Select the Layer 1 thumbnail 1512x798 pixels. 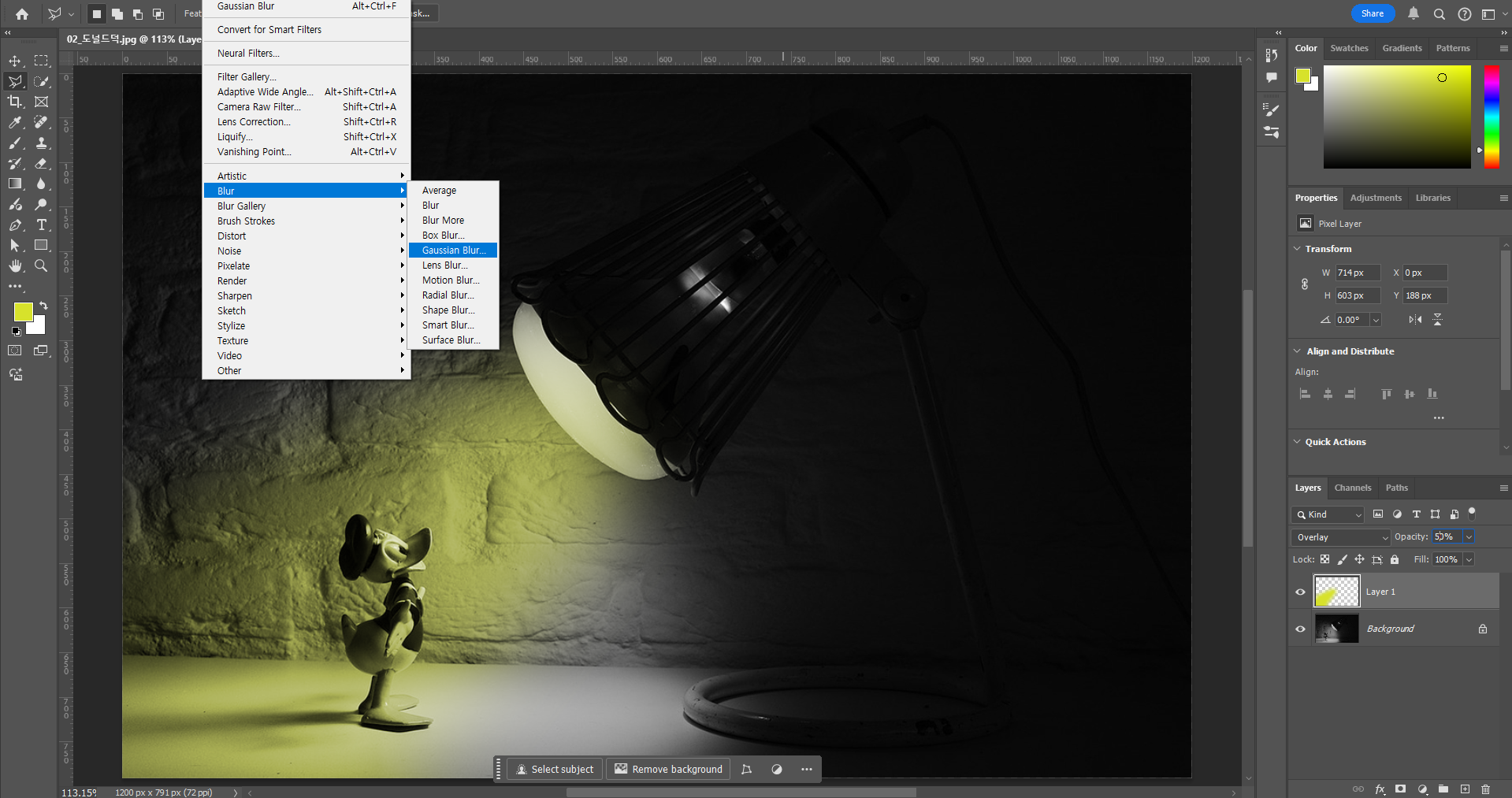coord(1336,592)
